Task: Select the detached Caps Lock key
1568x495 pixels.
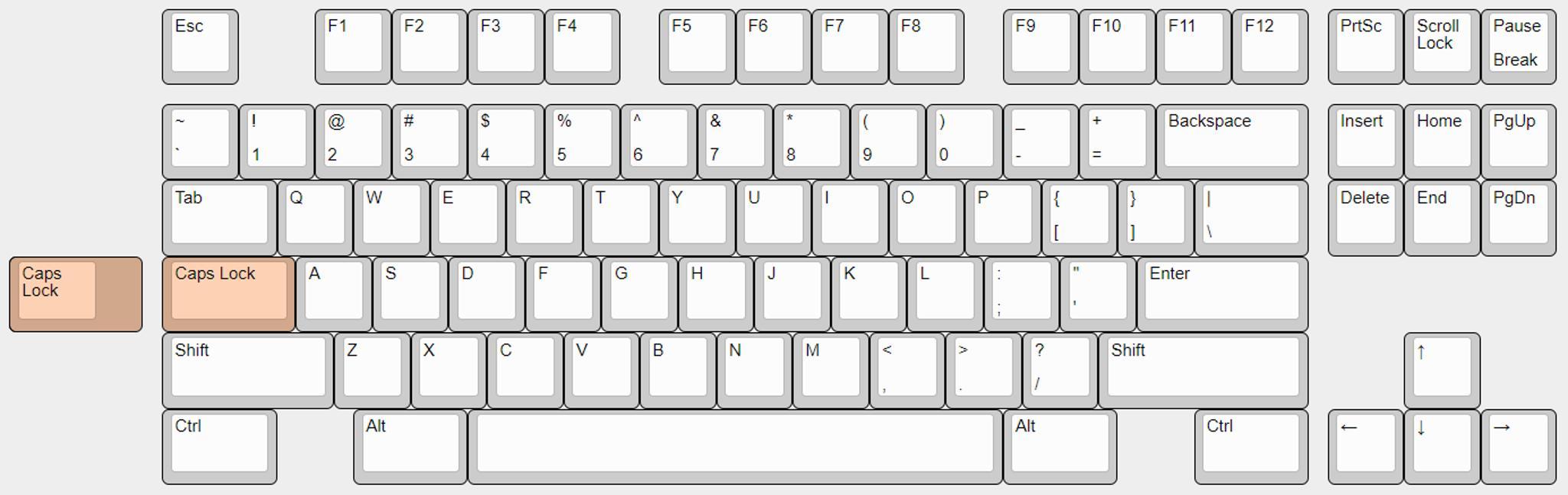Action: point(76,295)
